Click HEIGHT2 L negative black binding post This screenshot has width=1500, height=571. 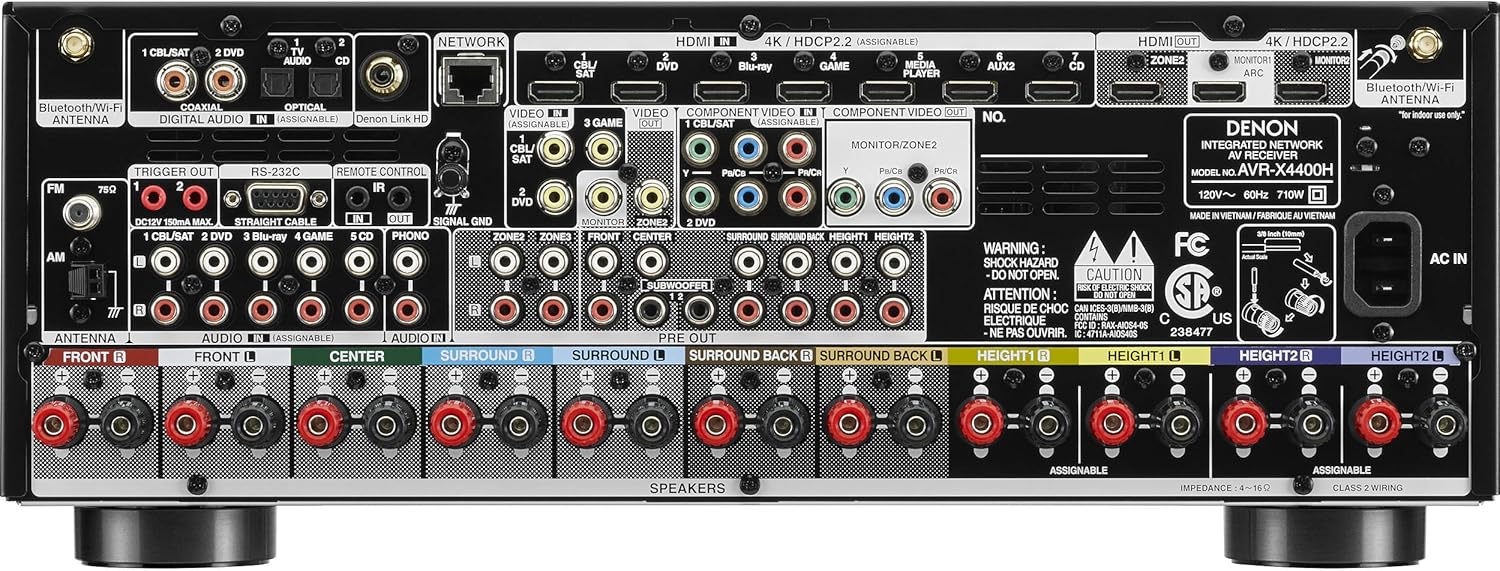1441,422
